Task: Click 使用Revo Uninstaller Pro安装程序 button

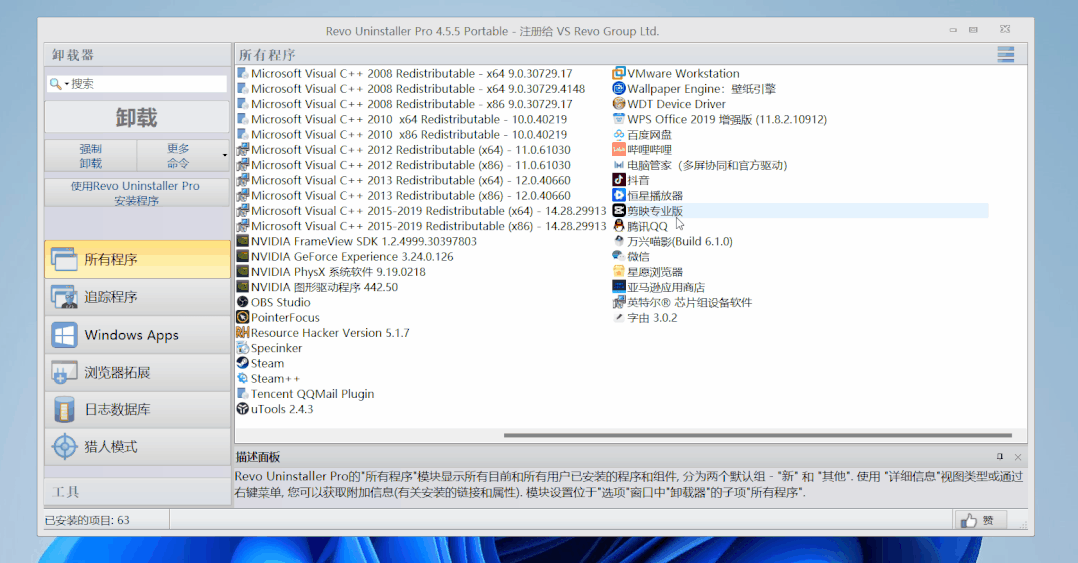Action: [x=137, y=192]
